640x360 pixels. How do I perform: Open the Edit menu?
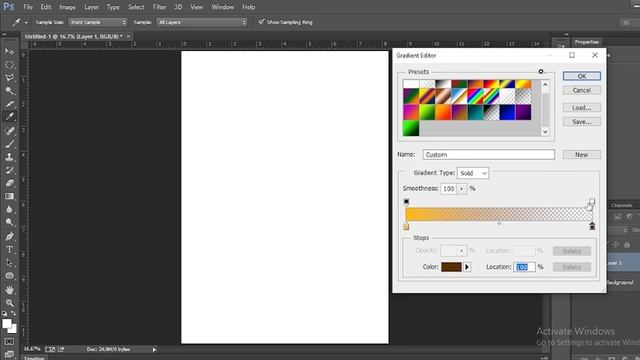click(46, 7)
